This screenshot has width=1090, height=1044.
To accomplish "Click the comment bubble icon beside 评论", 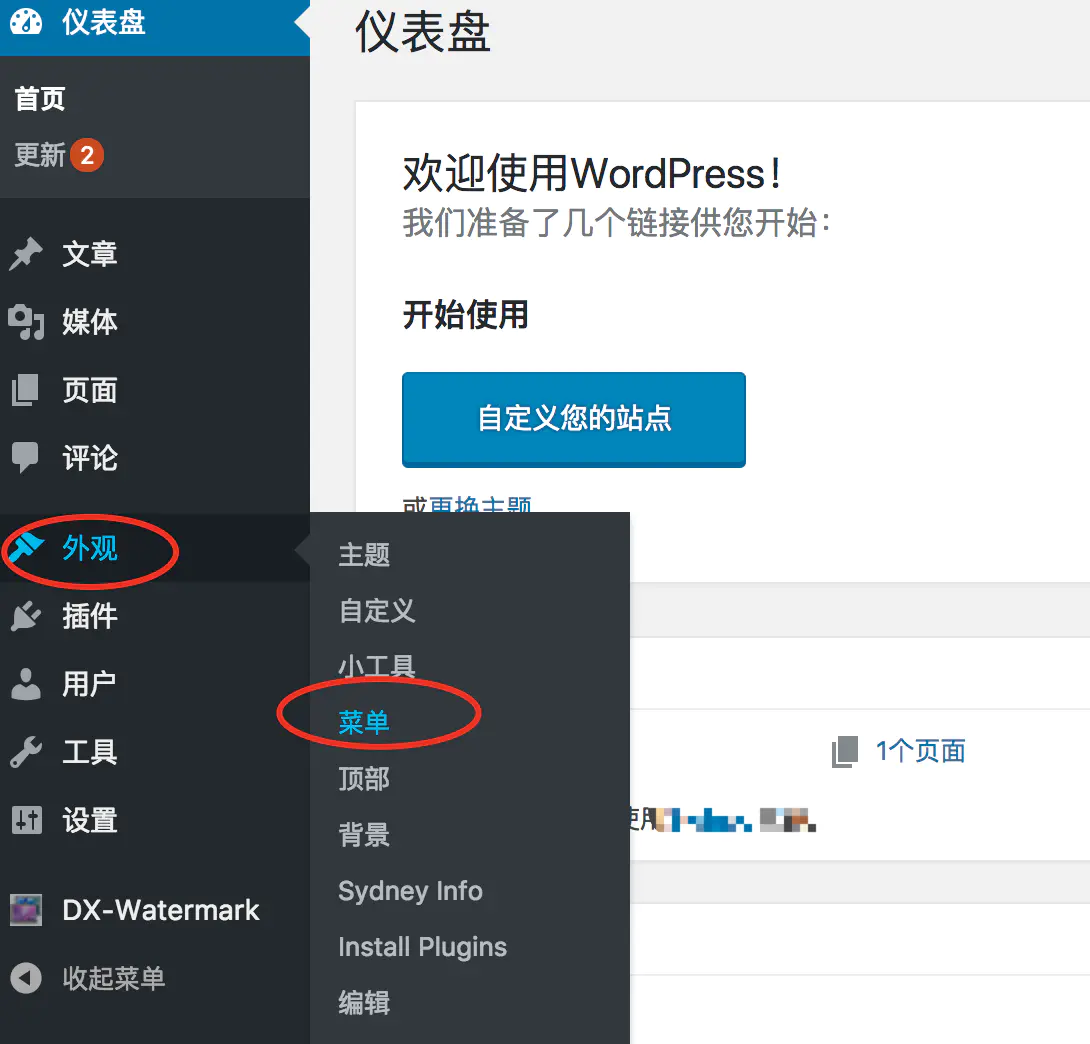I will (26, 457).
